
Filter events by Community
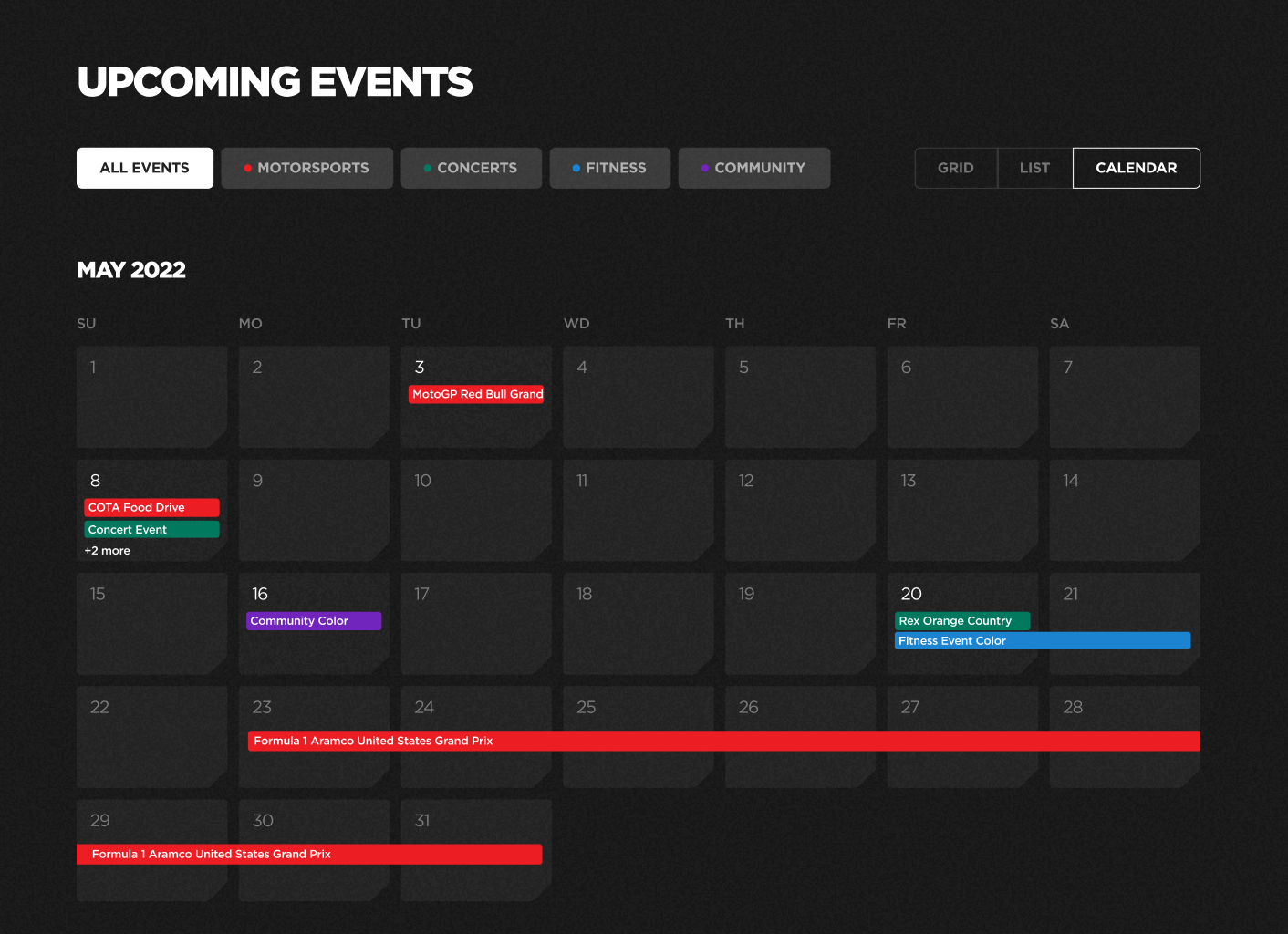click(x=754, y=168)
